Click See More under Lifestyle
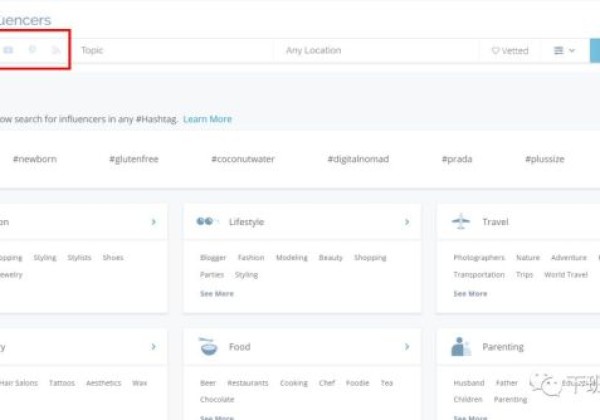The height and width of the screenshot is (420, 600). (x=217, y=294)
